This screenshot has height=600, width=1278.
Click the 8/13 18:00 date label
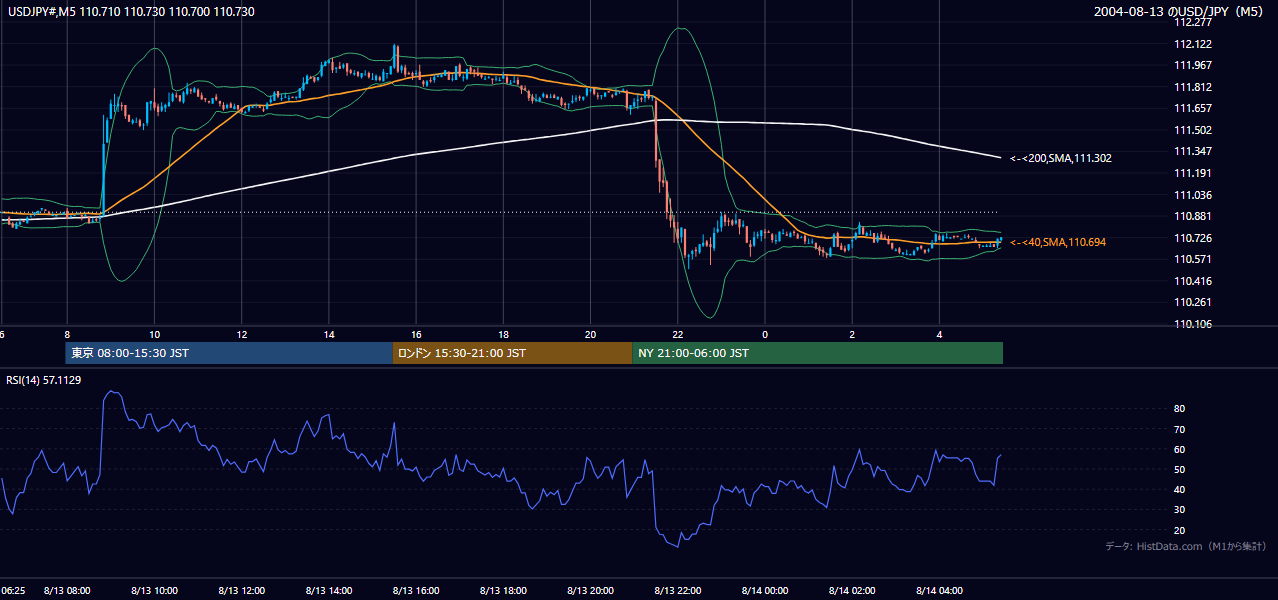click(503, 591)
